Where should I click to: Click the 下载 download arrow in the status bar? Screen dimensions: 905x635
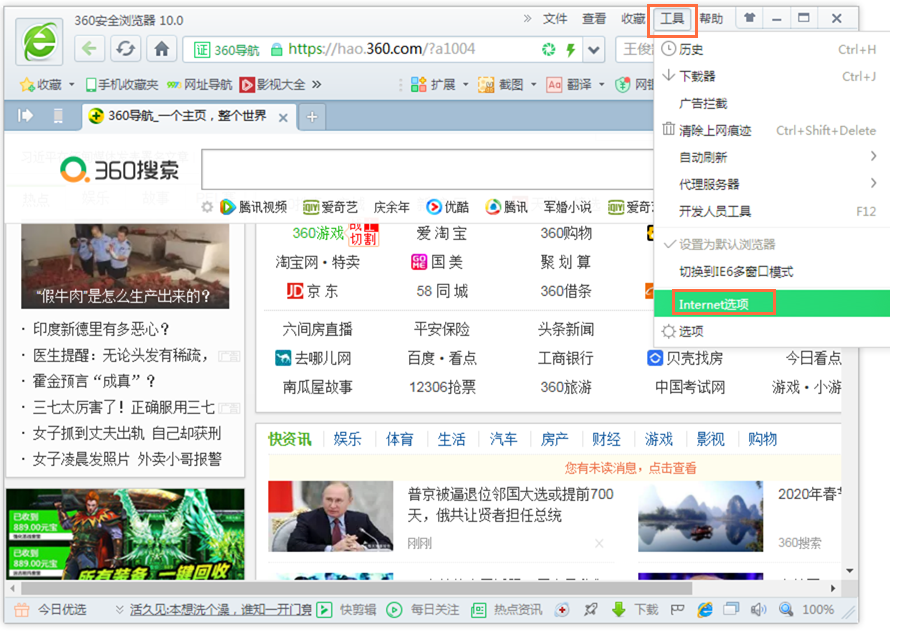pyautogui.click(x=619, y=609)
